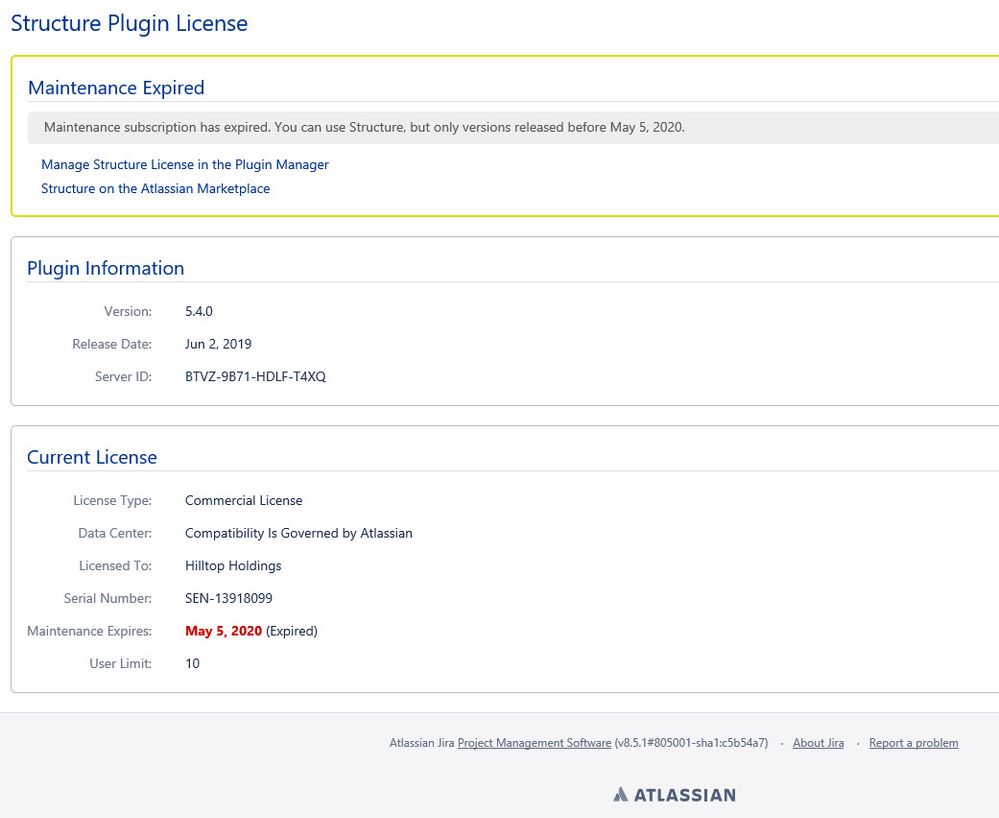
Task: Click the Plugin Information heading
Action: 106,268
